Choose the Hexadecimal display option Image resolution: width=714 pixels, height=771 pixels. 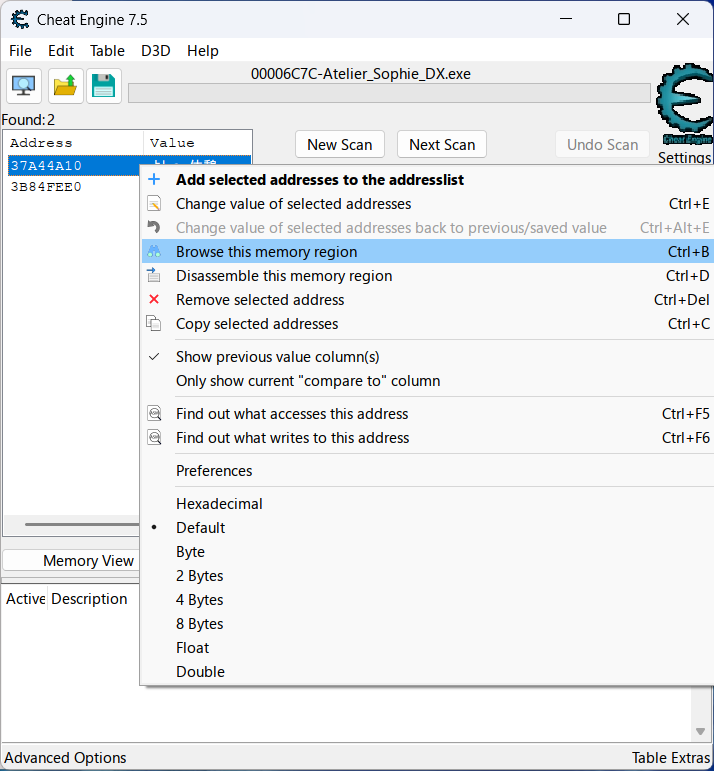(x=219, y=504)
